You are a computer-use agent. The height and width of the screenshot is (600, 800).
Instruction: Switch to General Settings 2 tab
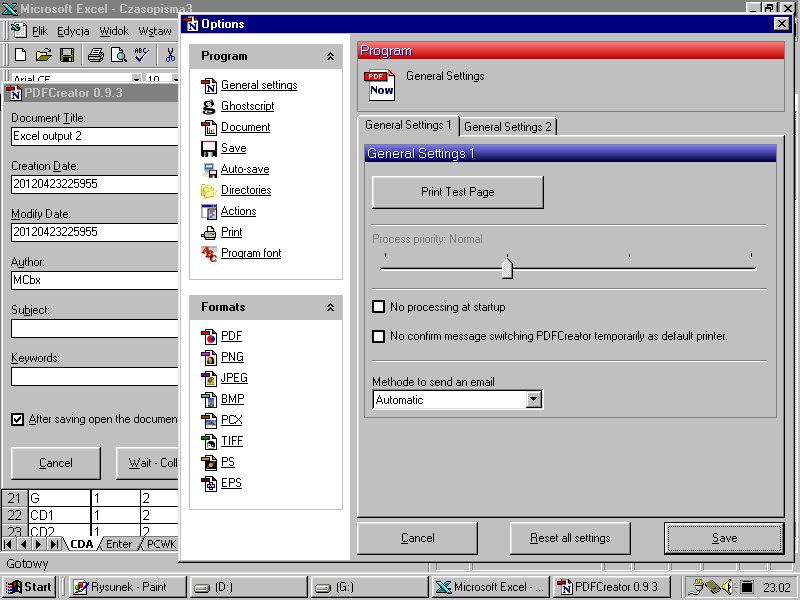[508, 127]
